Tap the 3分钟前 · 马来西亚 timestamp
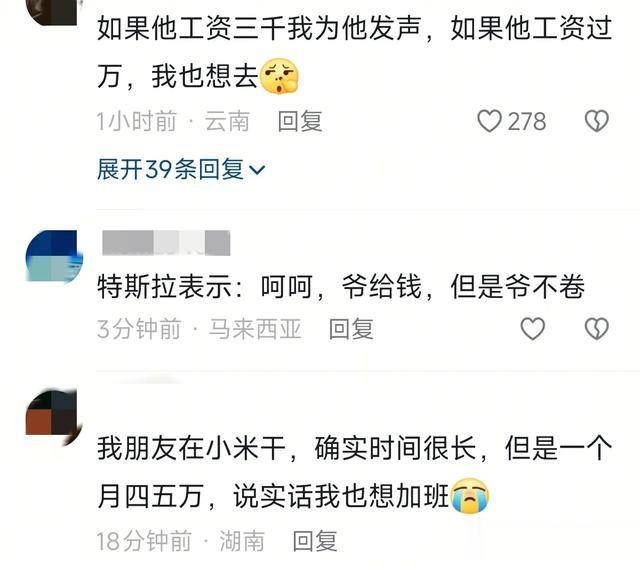Screen dimensions: 640x566 pyautogui.click(x=199, y=329)
